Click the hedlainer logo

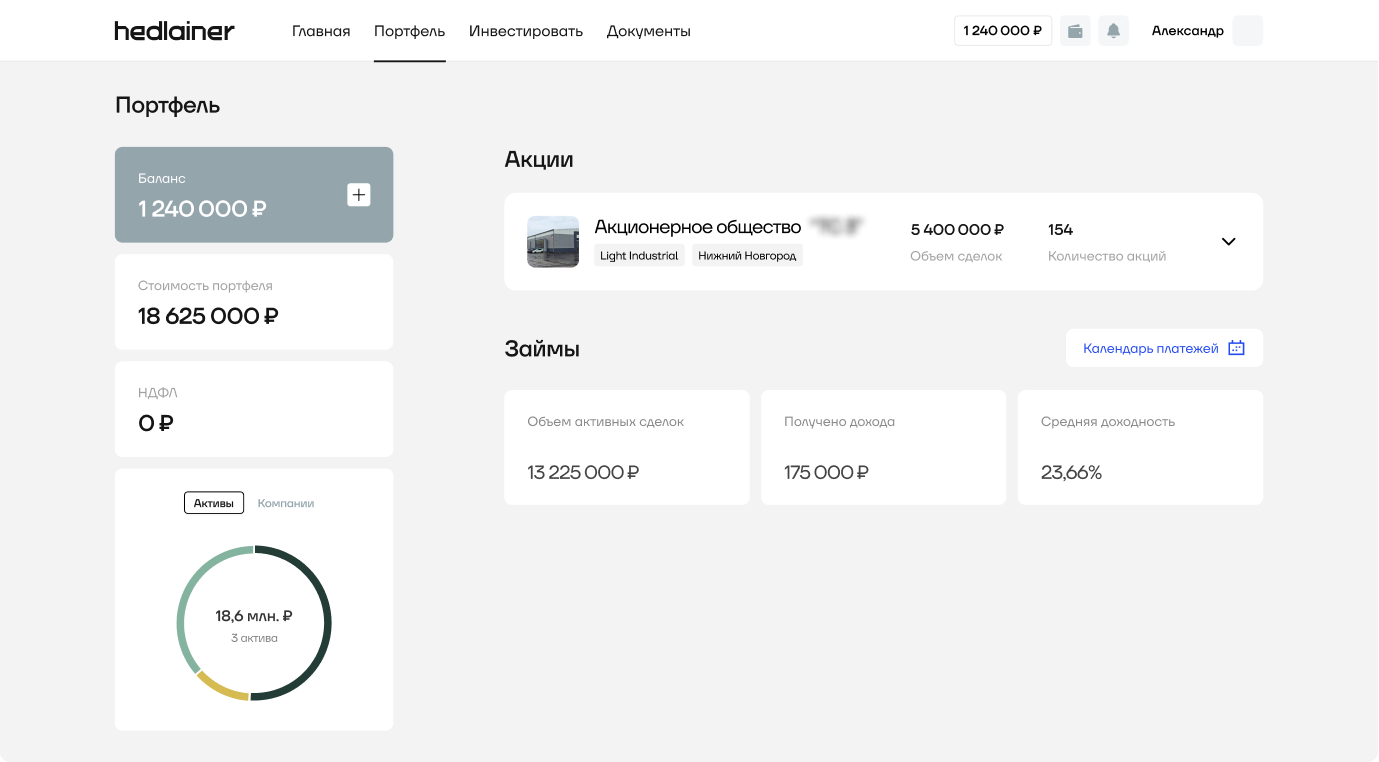pyautogui.click(x=174, y=31)
